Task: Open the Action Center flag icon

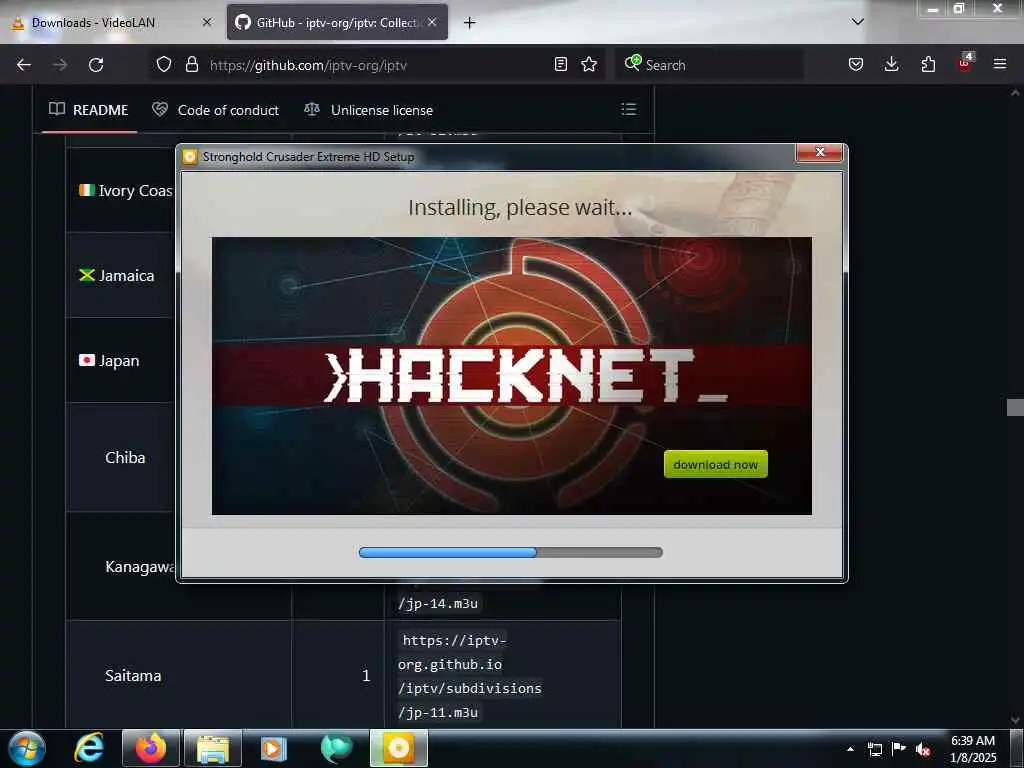Action: (x=899, y=748)
